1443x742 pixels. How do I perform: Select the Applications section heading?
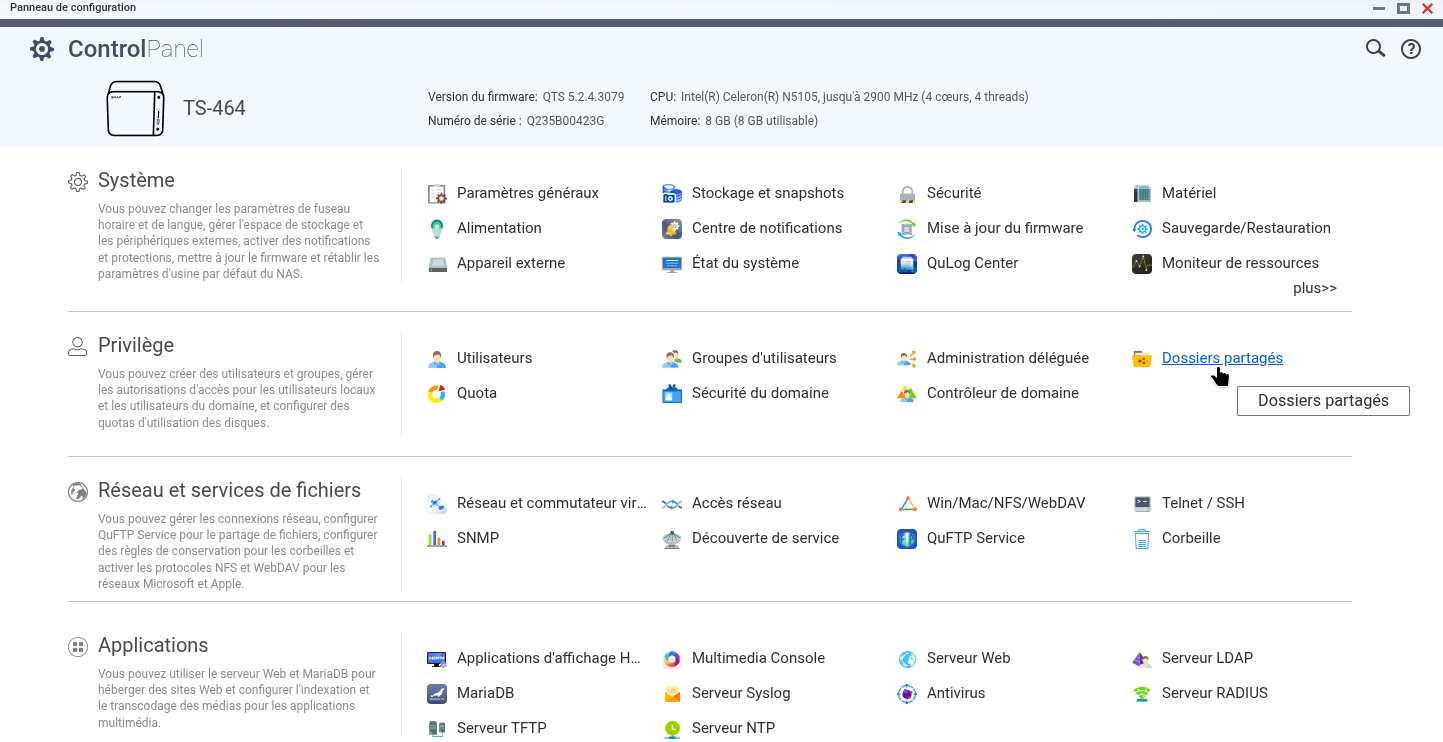tap(153, 645)
